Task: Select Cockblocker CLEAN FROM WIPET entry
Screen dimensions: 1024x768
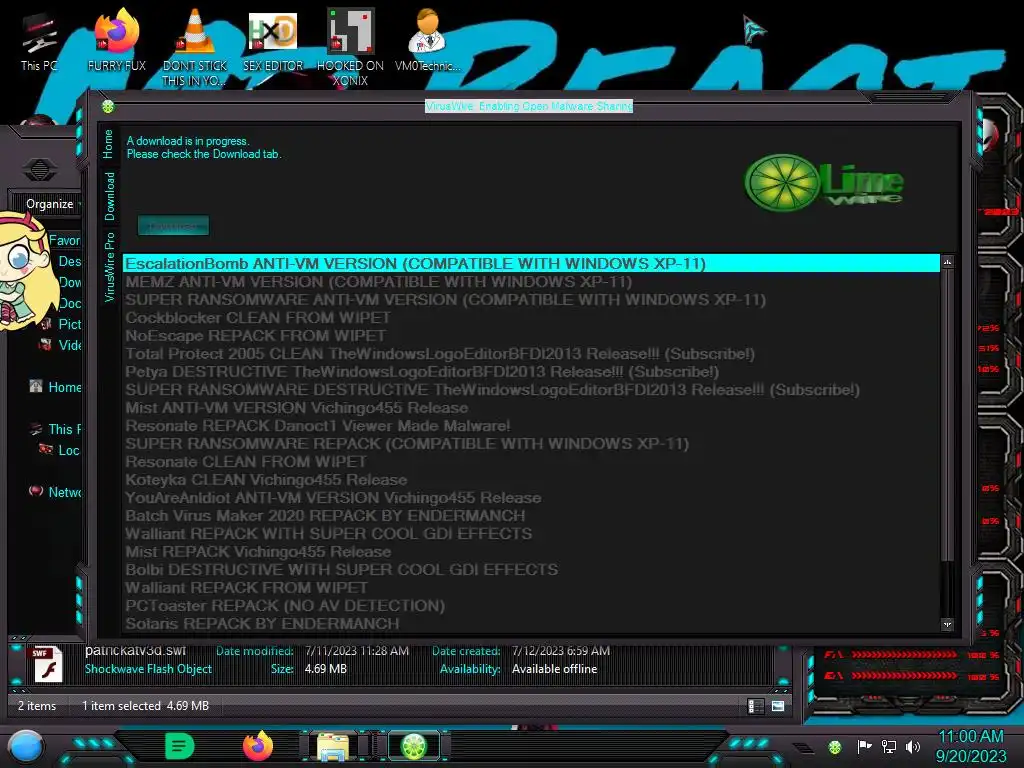Action: pos(531,318)
